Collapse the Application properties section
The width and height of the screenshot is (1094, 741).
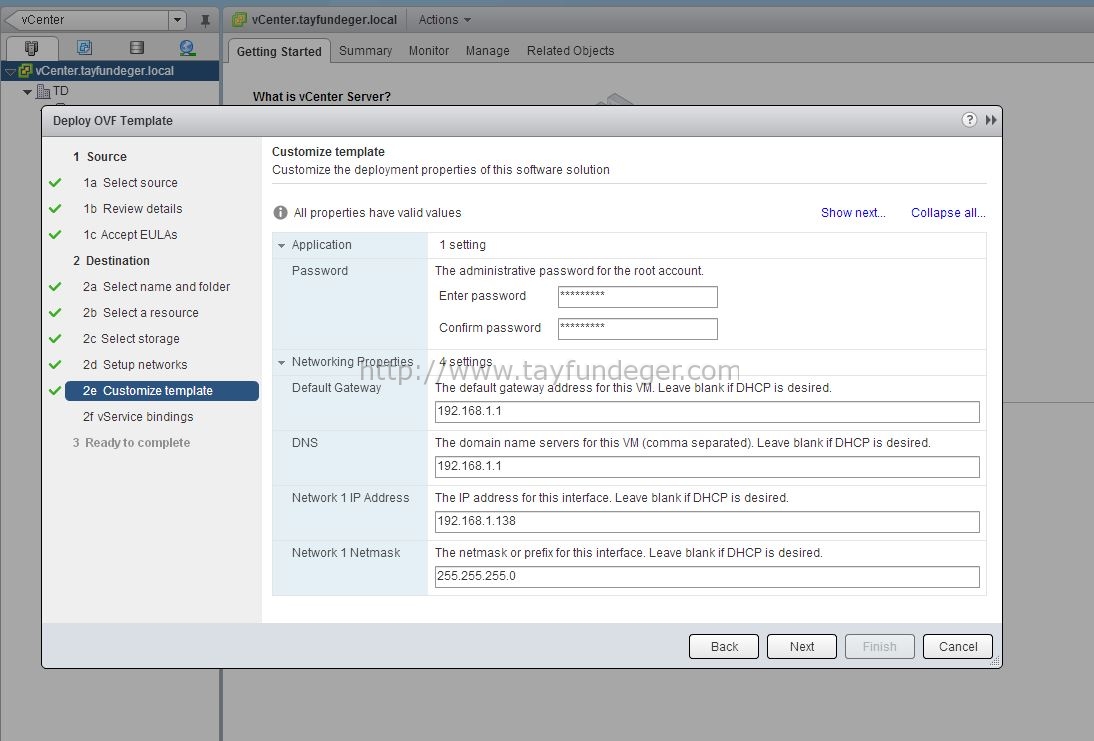(281, 246)
